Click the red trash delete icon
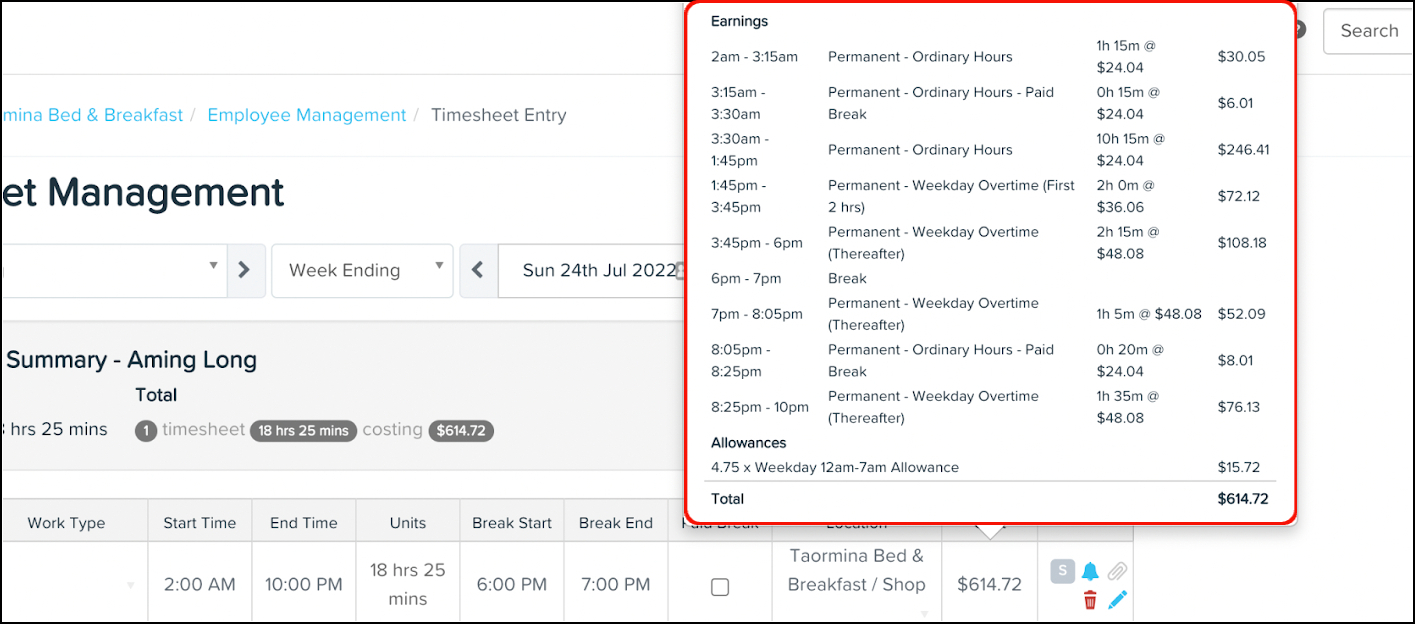 pos(1090,600)
